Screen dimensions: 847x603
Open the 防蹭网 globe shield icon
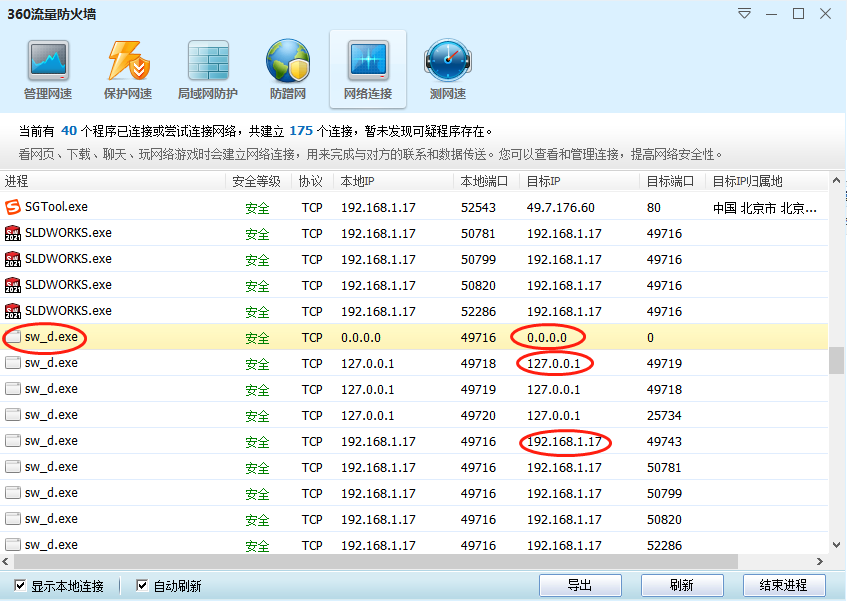[x=288, y=63]
